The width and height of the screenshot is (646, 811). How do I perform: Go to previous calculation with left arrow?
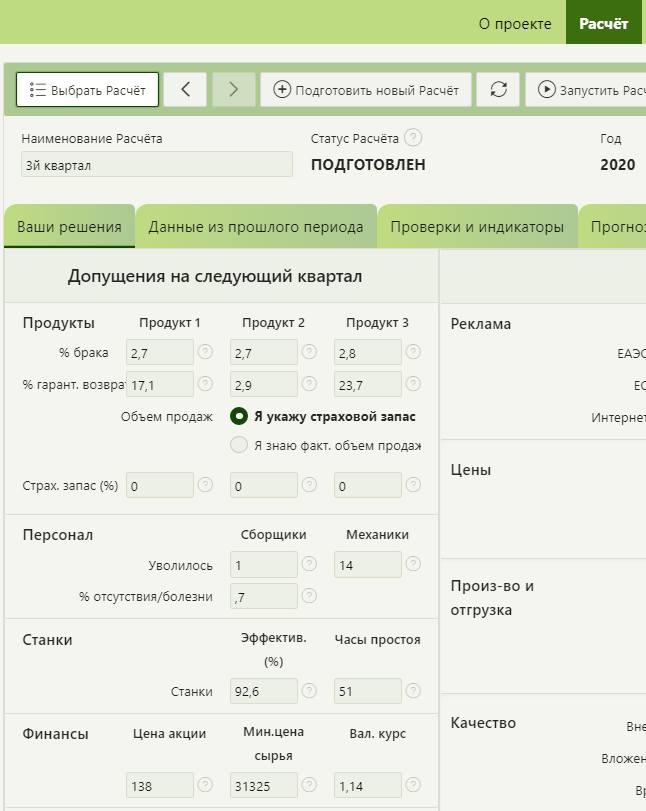(x=185, y=90)
